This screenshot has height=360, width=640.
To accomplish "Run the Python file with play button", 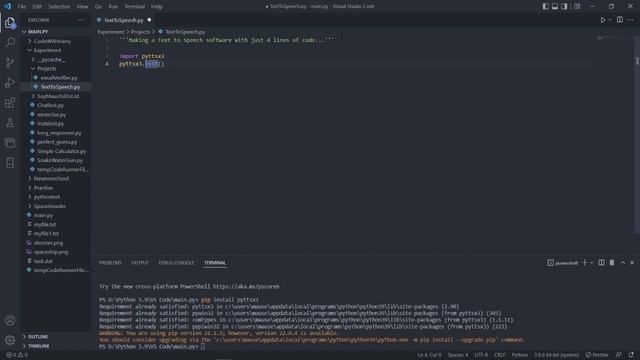I will coord(602,20).
